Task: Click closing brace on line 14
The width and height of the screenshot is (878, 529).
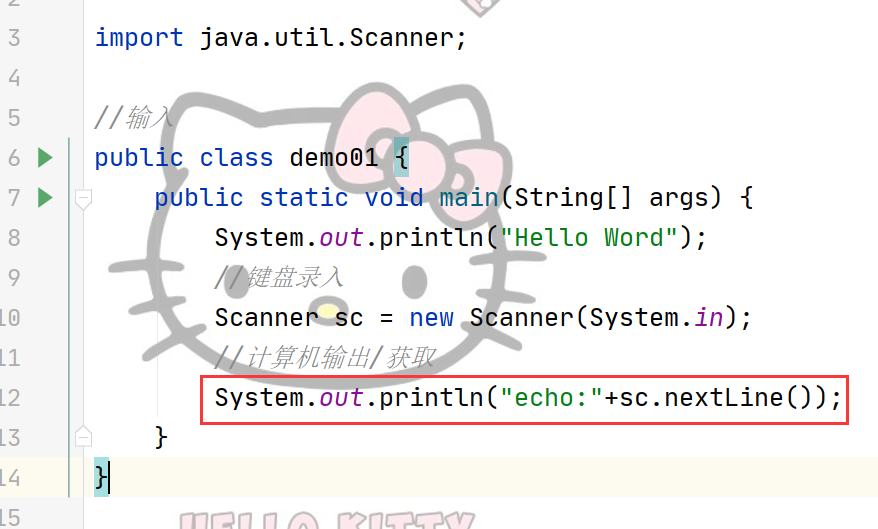Action: (101, 477)
